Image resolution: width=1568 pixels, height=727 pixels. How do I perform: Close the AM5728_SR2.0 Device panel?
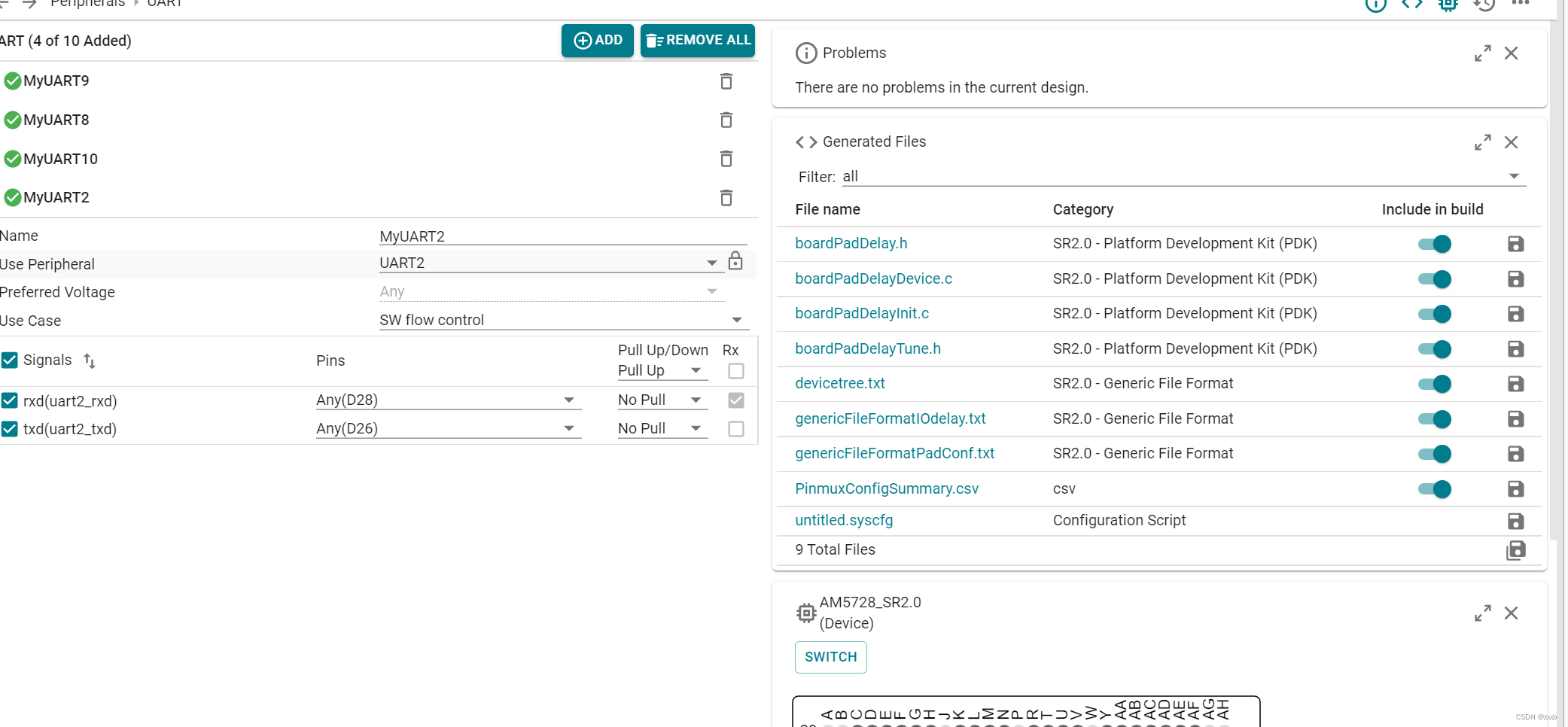click(1511, 613)
